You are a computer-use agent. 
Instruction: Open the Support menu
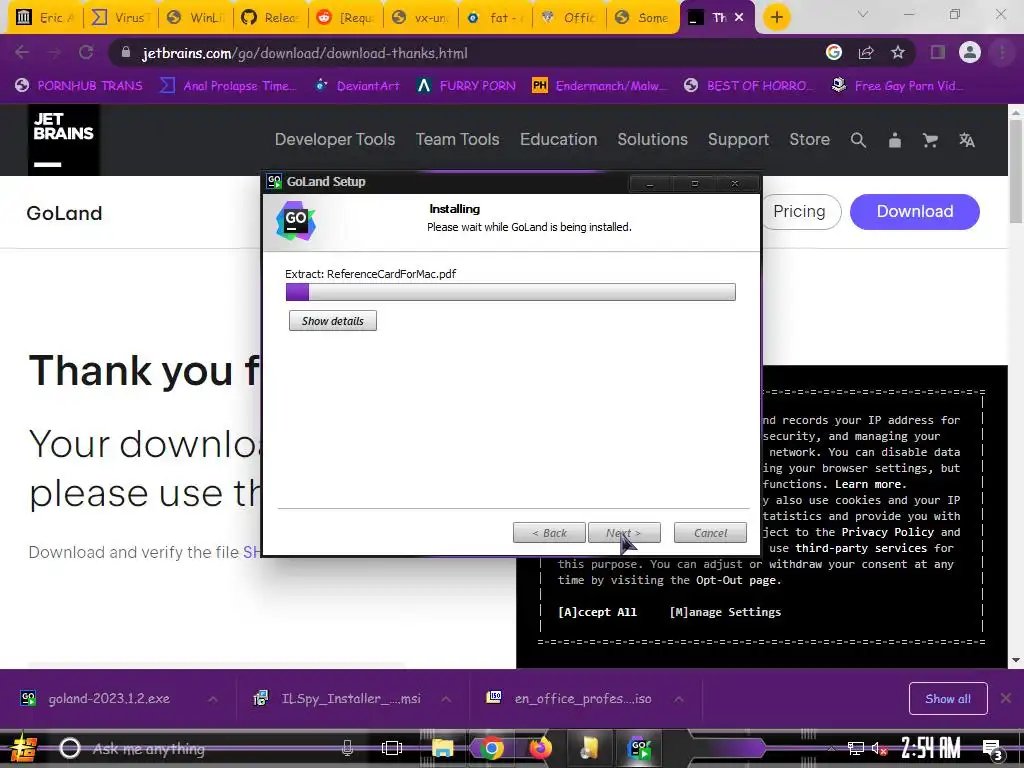click(x=739, y=140)
